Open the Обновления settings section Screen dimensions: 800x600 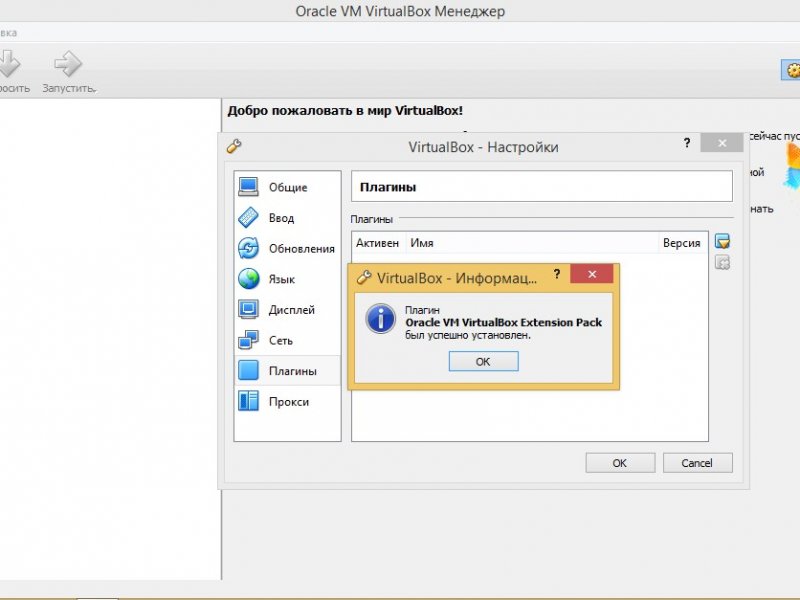288,248
